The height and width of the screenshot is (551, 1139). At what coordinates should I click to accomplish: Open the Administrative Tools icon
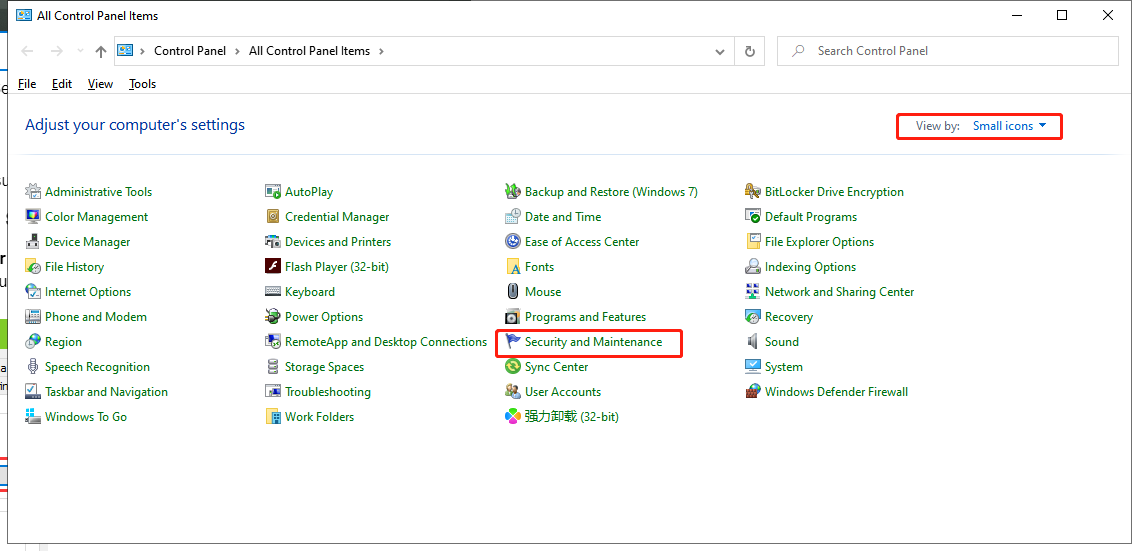[x=33, y=192]
